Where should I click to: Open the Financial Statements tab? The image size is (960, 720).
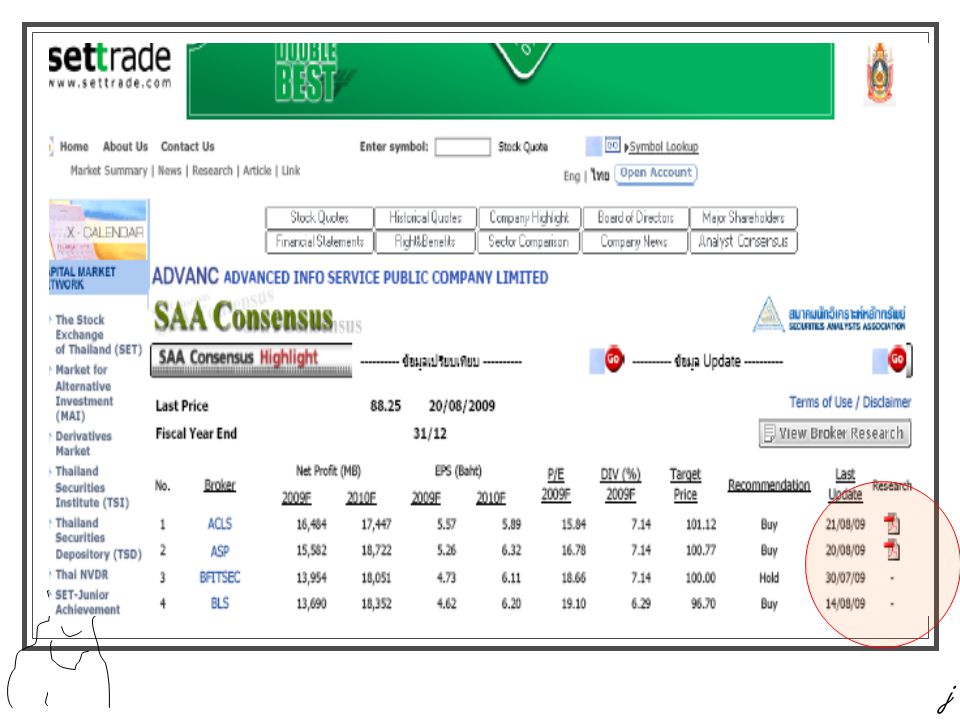click(x=320, y=241)
